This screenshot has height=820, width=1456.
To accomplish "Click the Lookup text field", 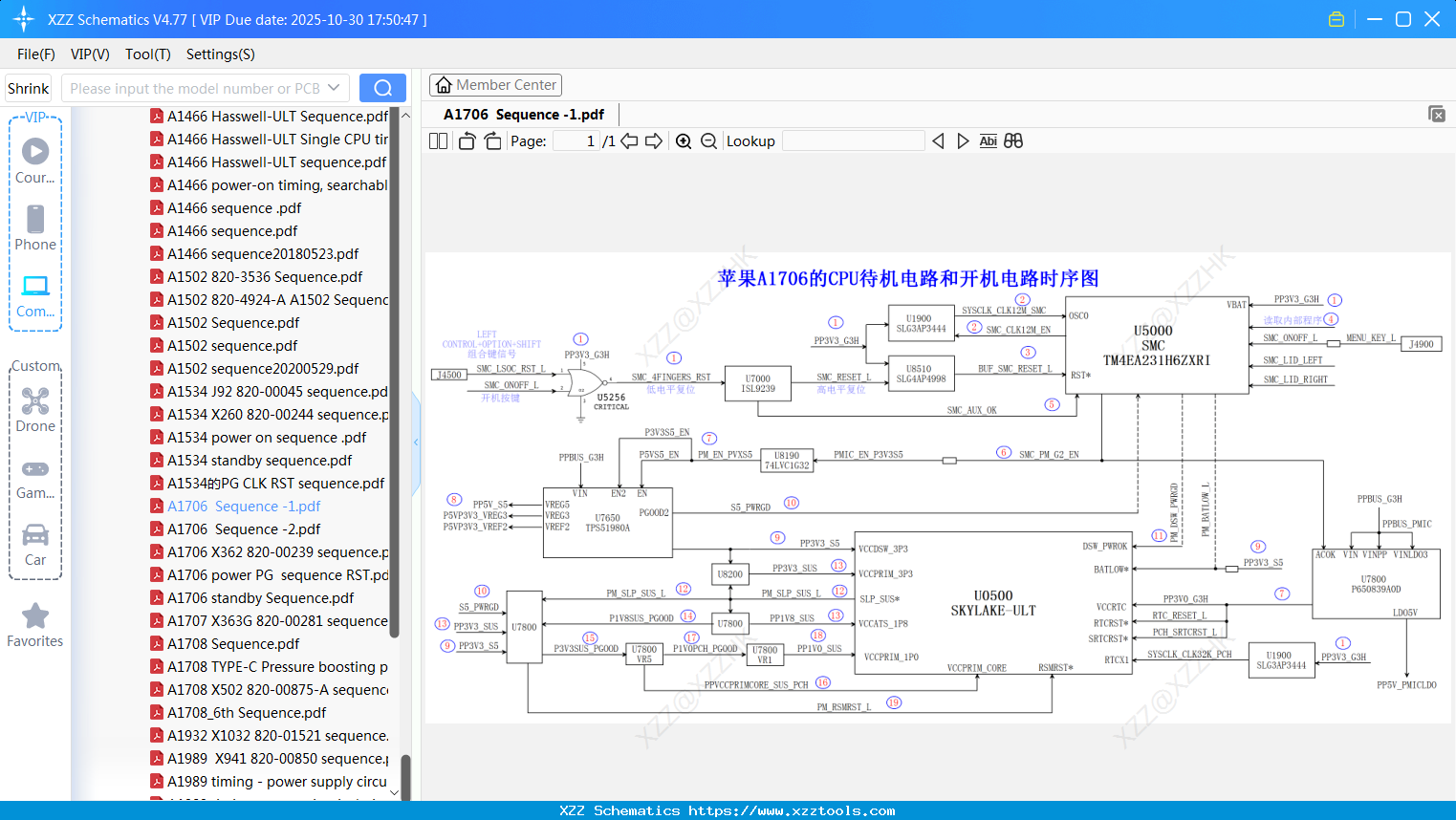I will [x=854, y=141].
